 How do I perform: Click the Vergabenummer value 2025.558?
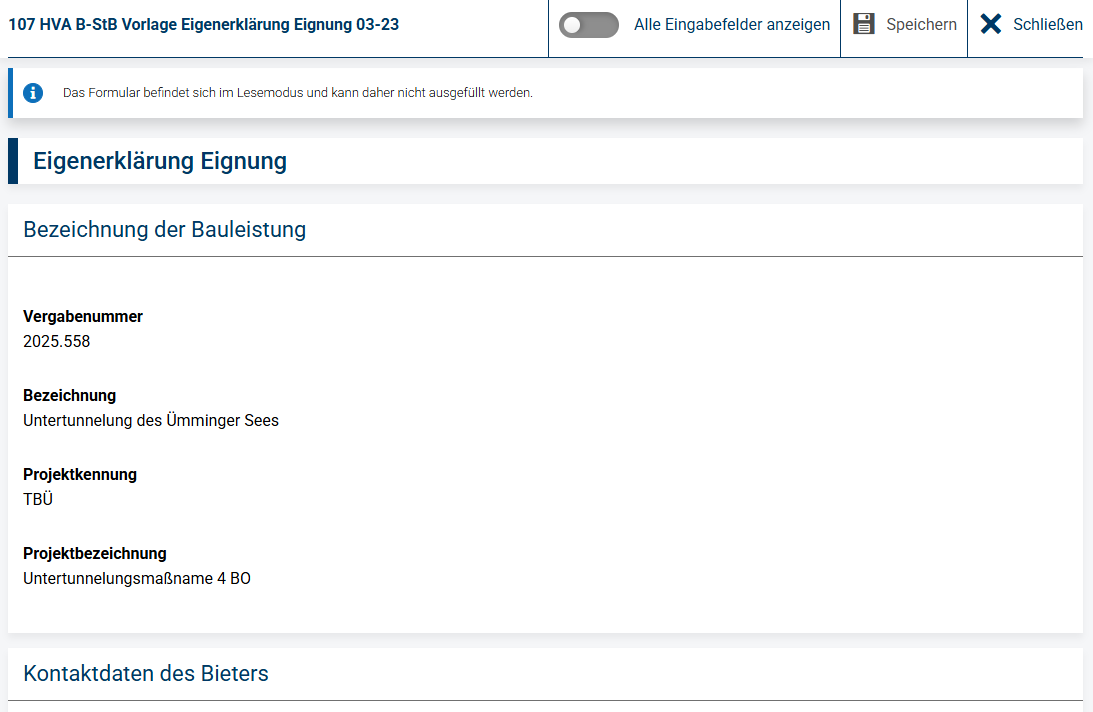pos(56,342)
